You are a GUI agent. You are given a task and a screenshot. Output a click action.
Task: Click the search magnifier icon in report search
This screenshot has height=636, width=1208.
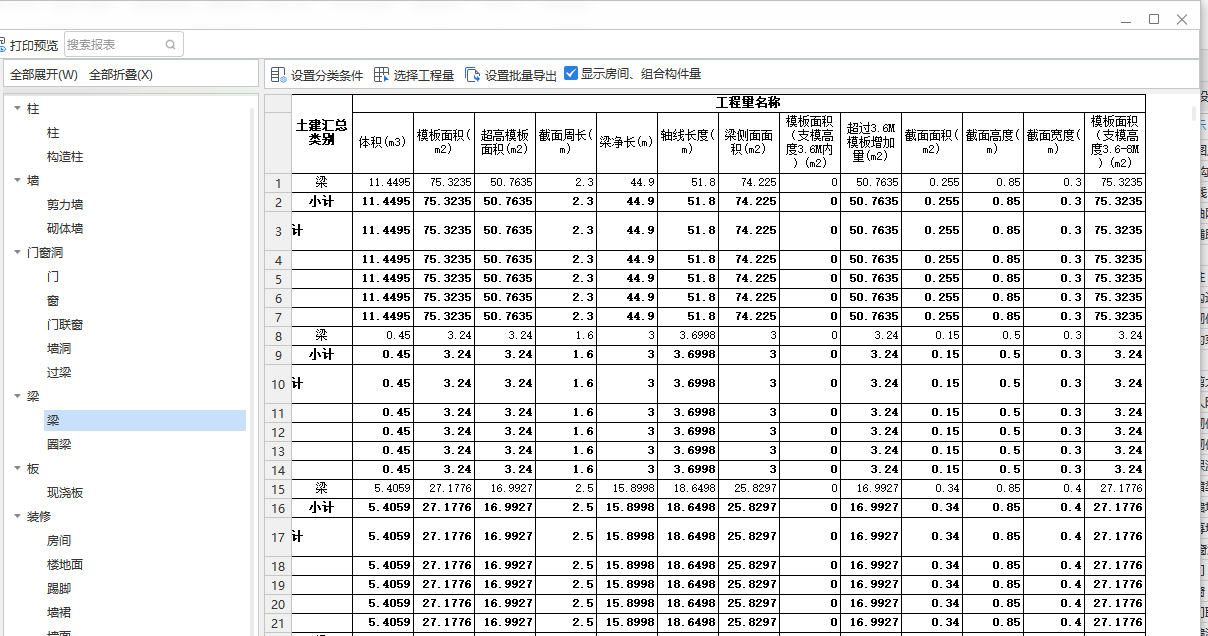pyautogui.click(x=171, y=45)
